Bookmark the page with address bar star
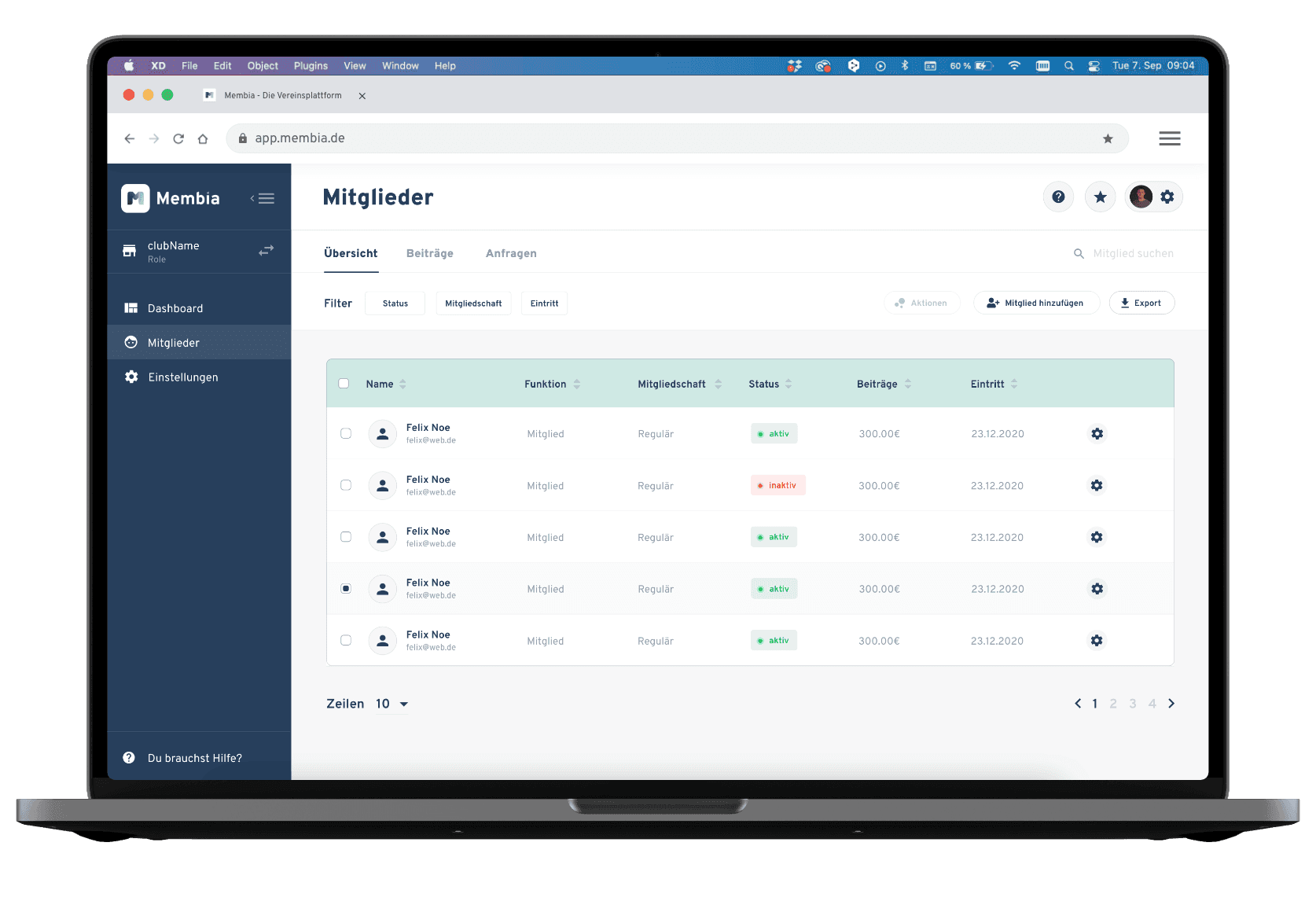 pos(1108,138)
